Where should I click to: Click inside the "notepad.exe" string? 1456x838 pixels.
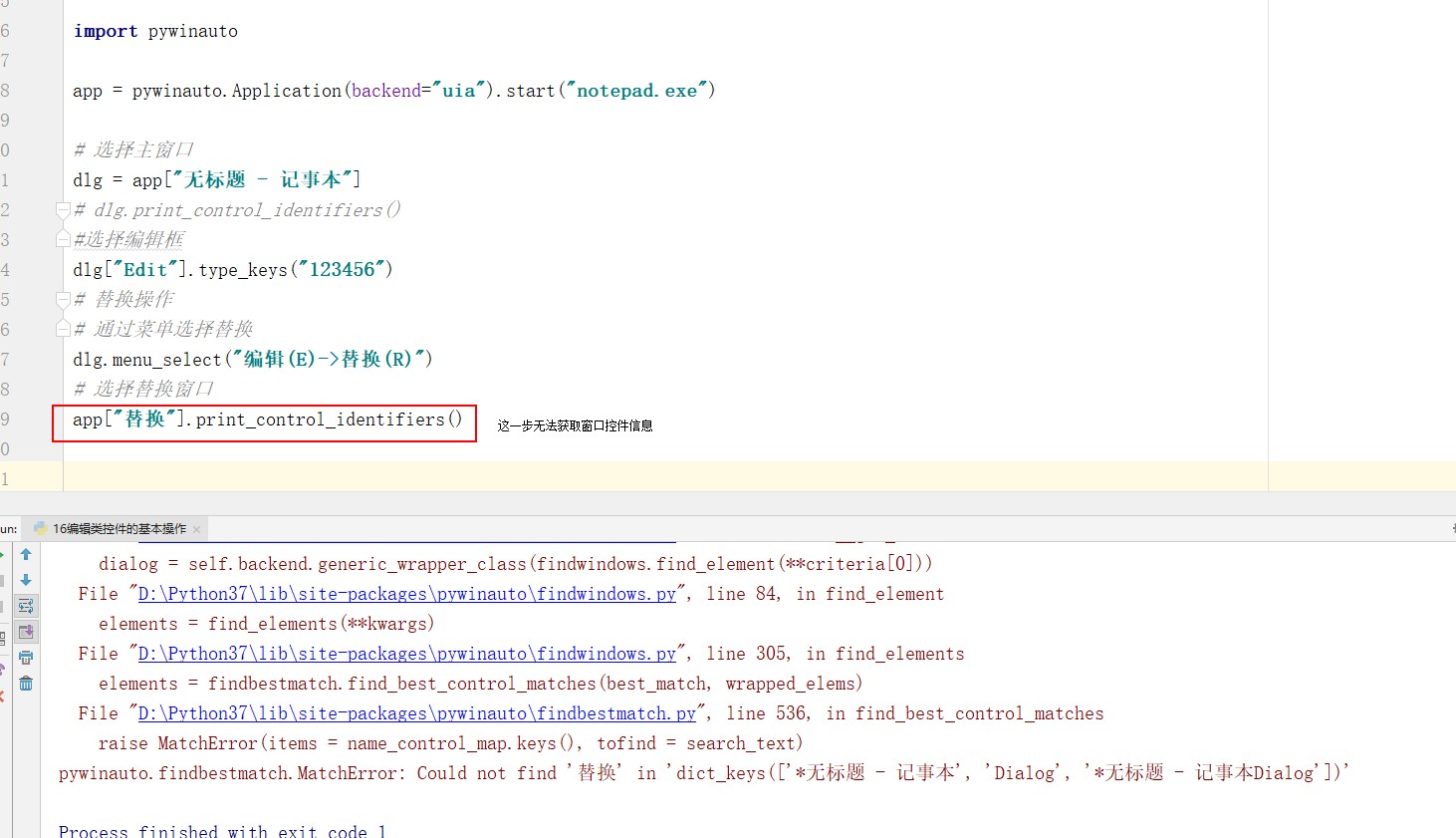636,91
